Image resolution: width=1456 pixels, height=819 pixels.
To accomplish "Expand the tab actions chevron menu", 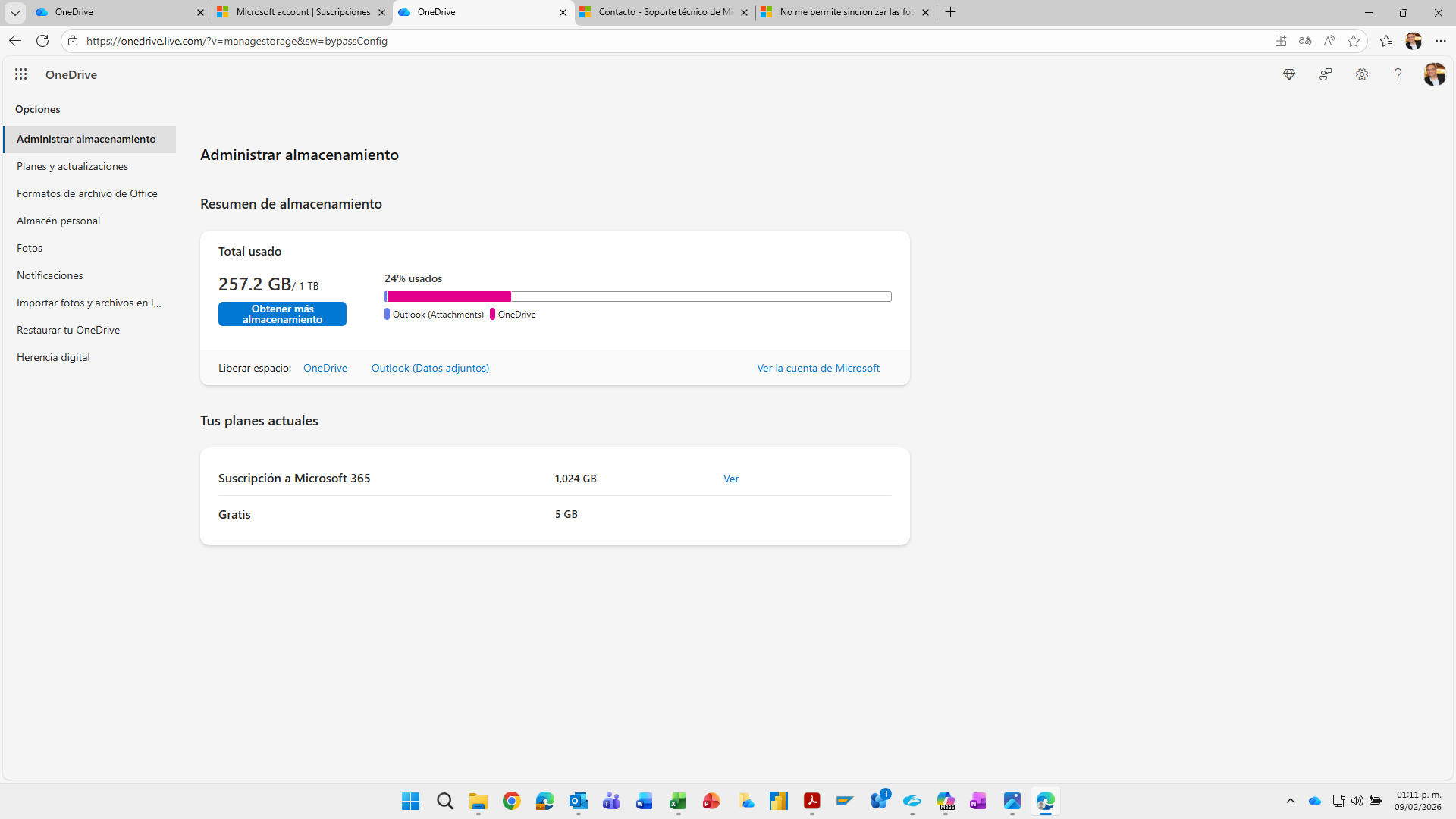I will coord(14,12).
